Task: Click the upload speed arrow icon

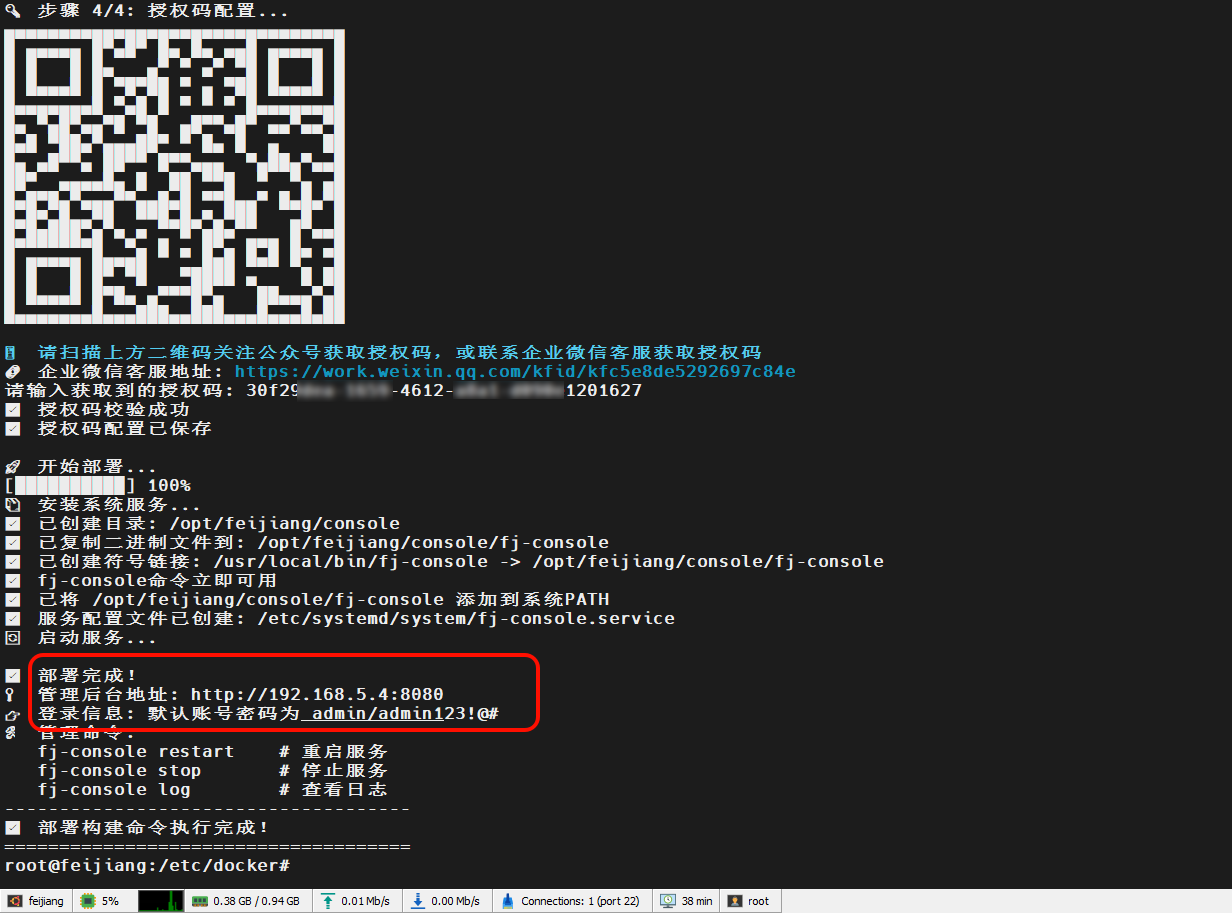Action: (x=328, y=901)
